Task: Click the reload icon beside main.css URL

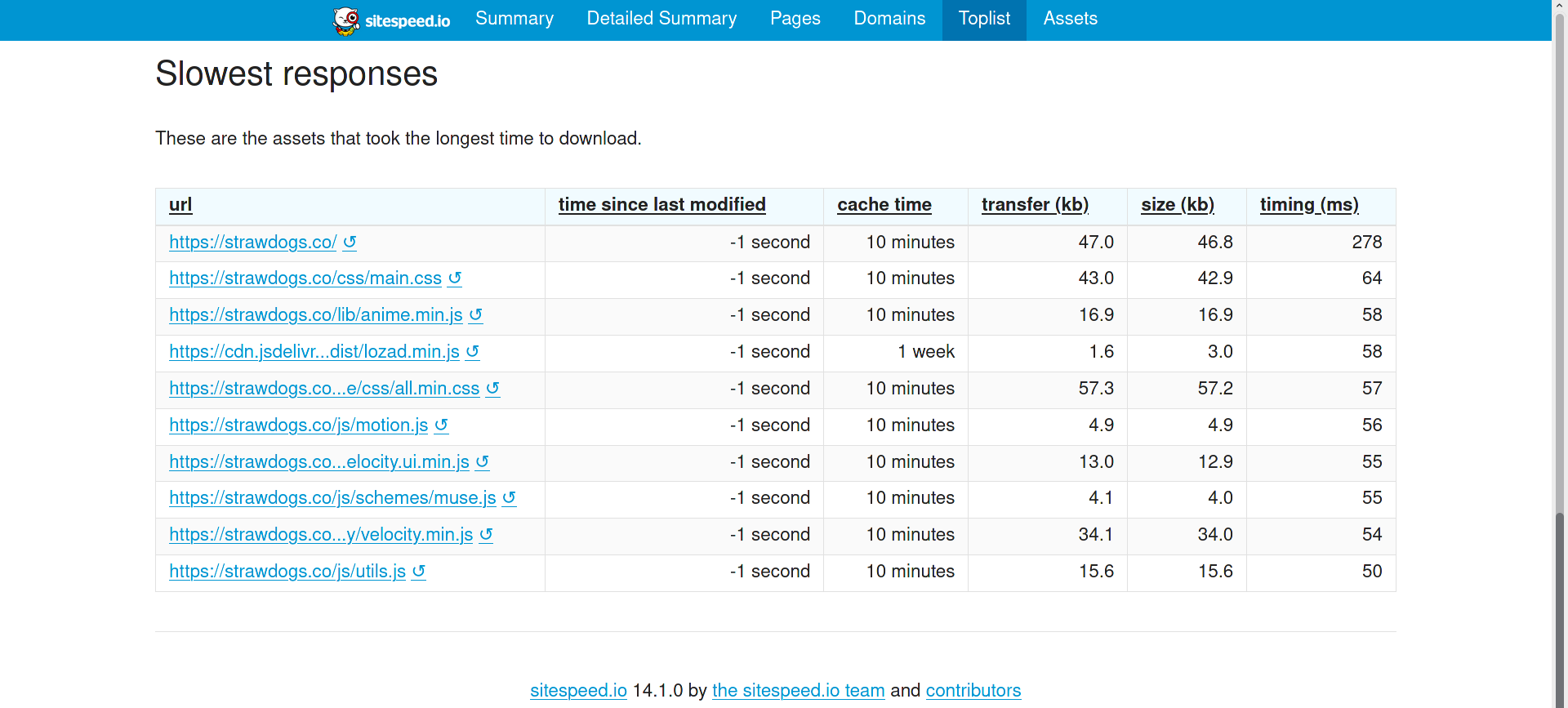Action: tap(455, 278)
